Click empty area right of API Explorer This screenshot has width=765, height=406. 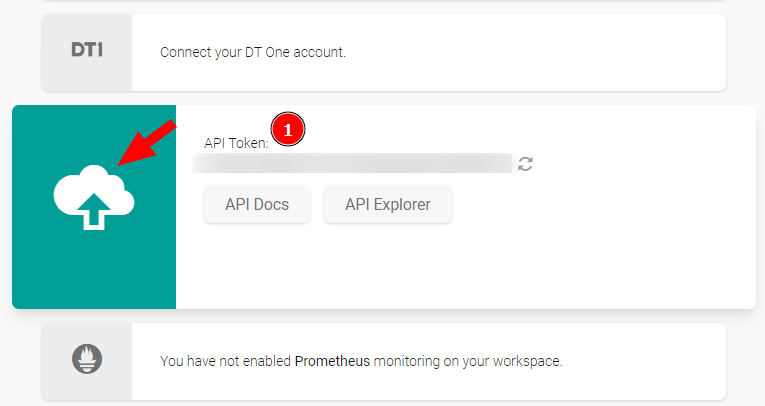tap(600, 205)
